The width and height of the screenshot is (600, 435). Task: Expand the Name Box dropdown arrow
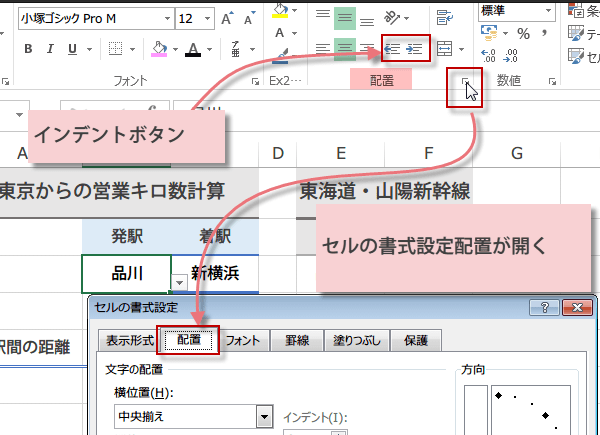[x=19, y=114]
